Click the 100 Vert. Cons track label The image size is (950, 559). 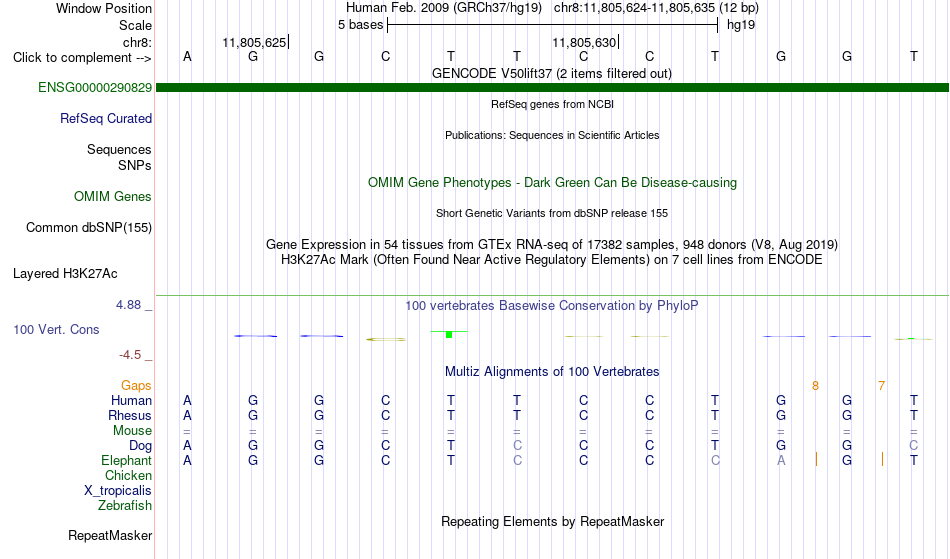coord(56,329)
